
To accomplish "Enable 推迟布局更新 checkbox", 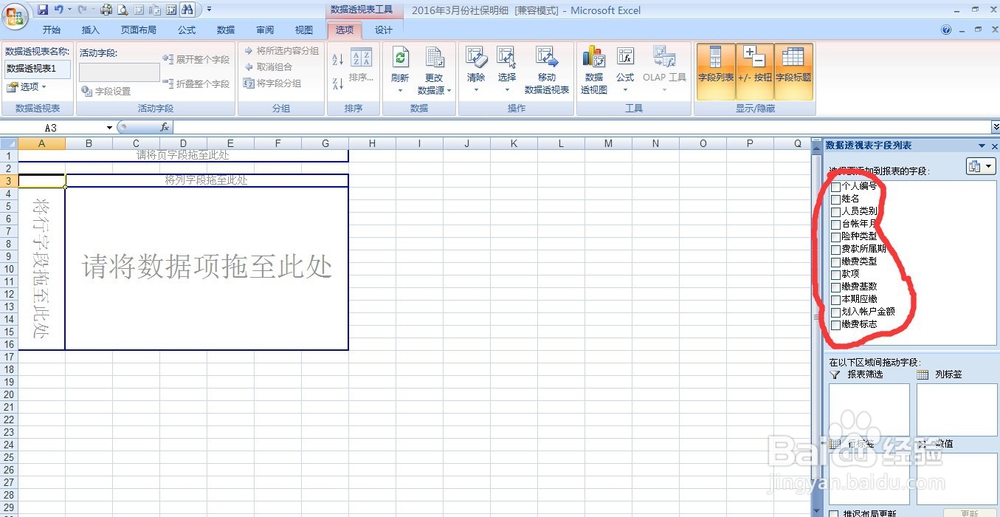I will coord(834,513).
